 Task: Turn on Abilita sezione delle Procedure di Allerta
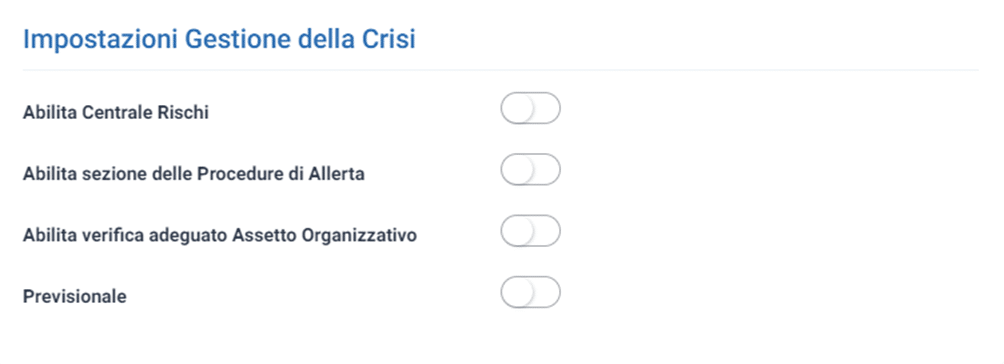530,170
